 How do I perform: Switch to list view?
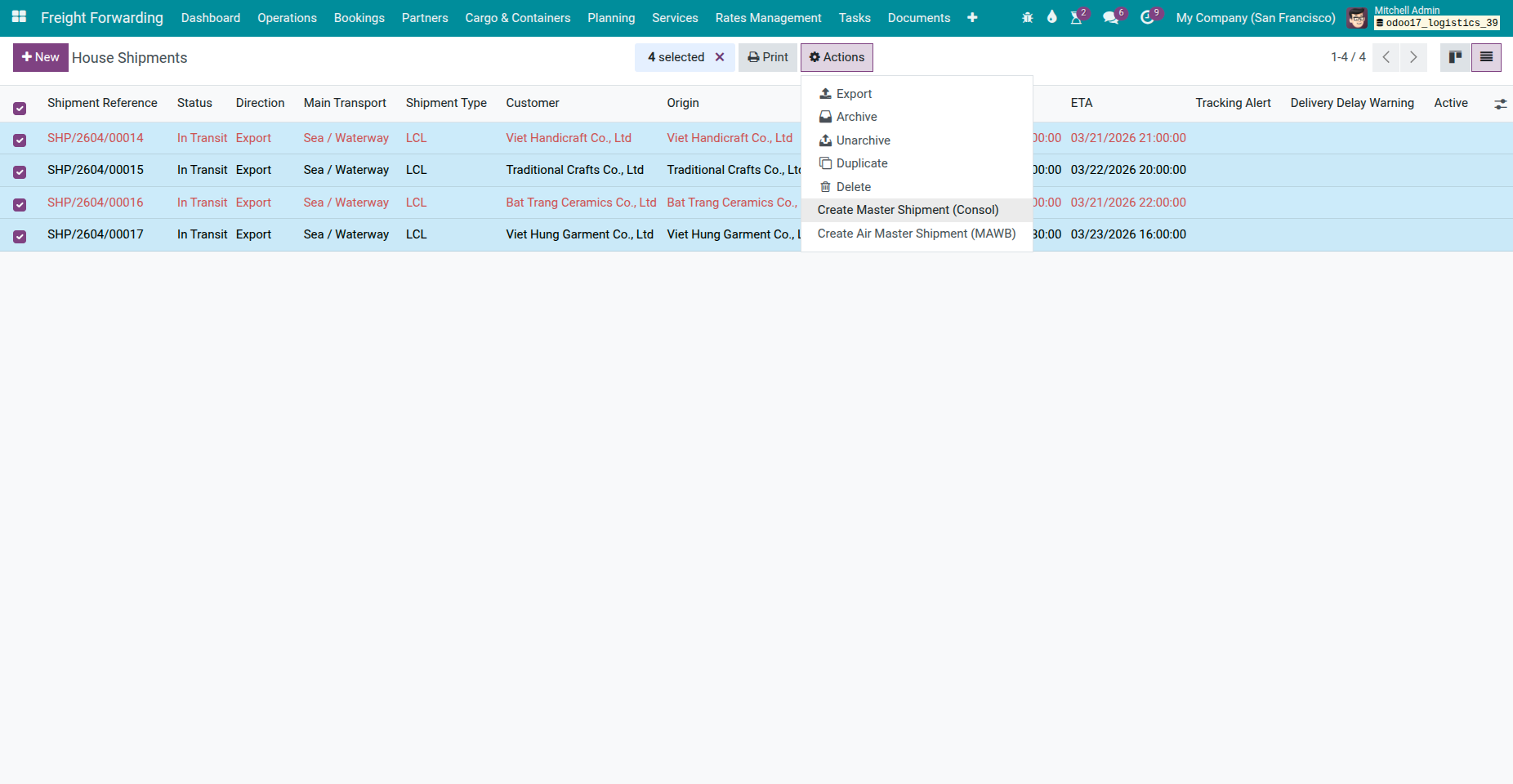click(1486, 57)
